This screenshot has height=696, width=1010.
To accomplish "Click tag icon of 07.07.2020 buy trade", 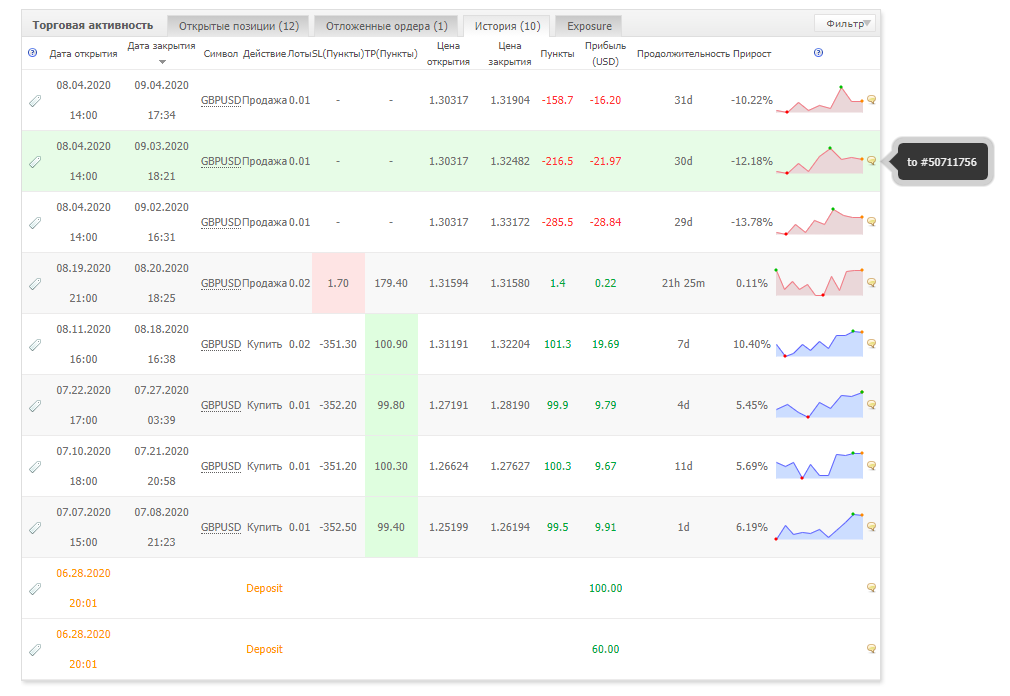I will tap(35, 527).
